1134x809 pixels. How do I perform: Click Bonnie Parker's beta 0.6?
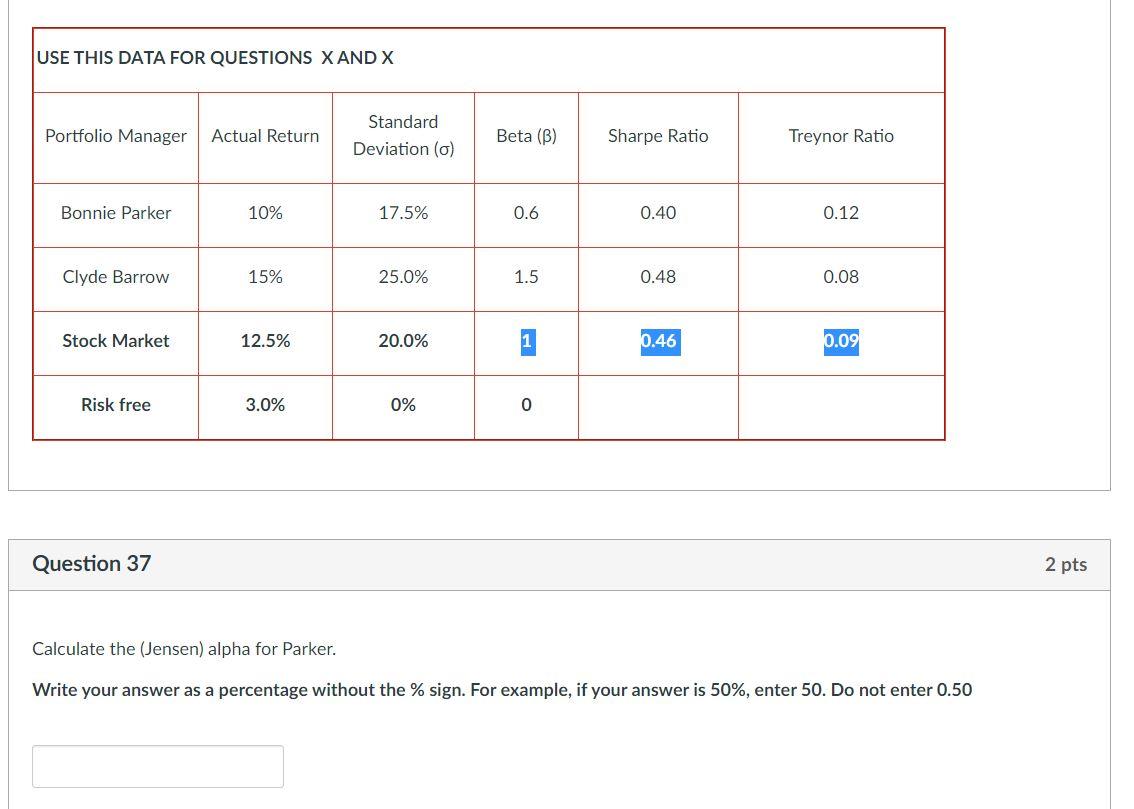(526, 213)
